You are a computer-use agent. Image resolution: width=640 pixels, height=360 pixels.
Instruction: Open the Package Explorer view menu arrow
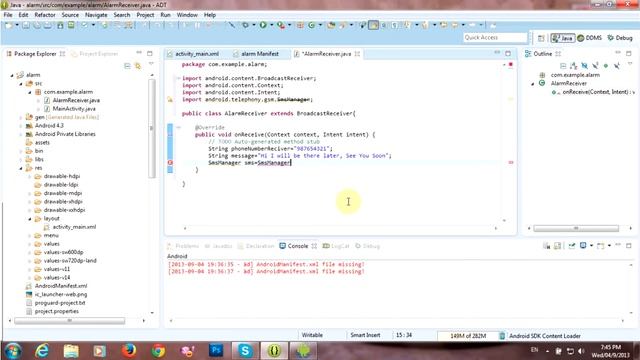tap(151, 64)
